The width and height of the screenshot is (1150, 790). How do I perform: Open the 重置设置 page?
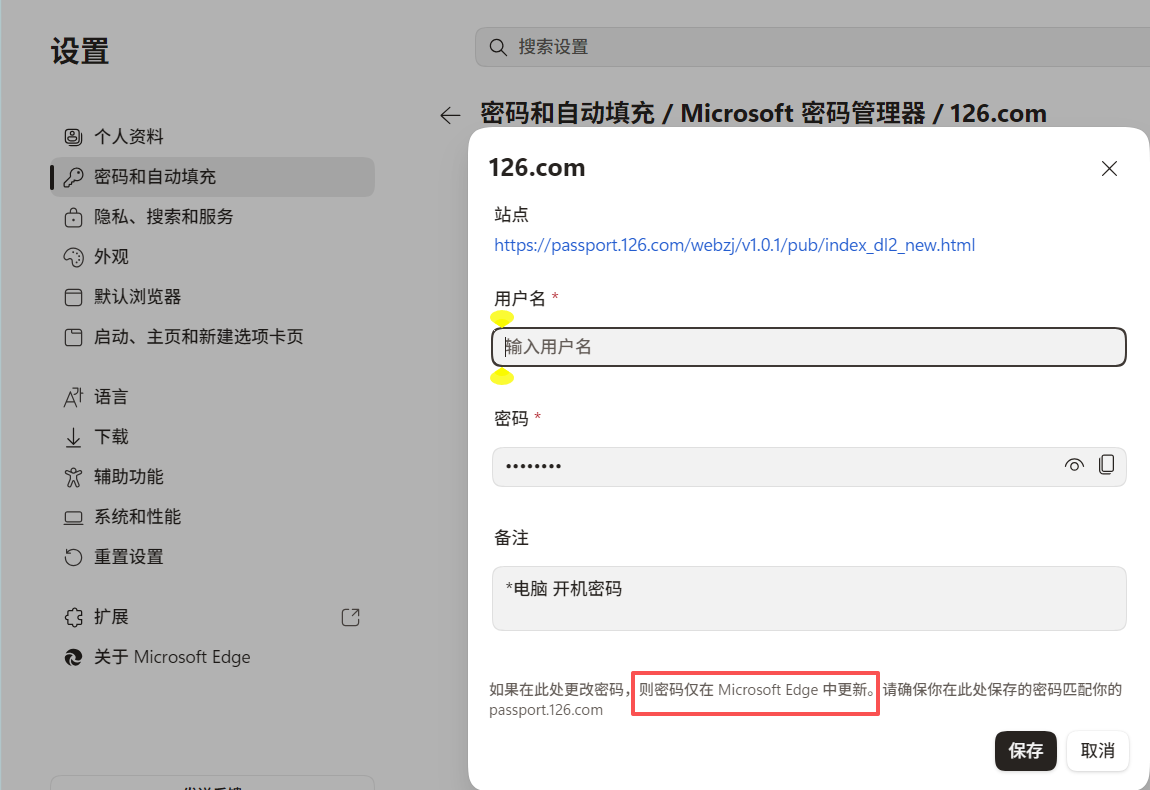coord(212,557)
